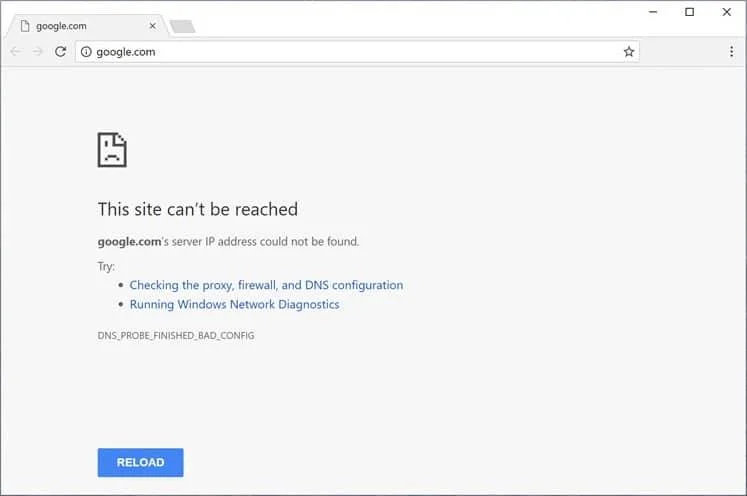Maximize the browser window
This screenshot has width=747, height=496.
[x=689, y=12]
